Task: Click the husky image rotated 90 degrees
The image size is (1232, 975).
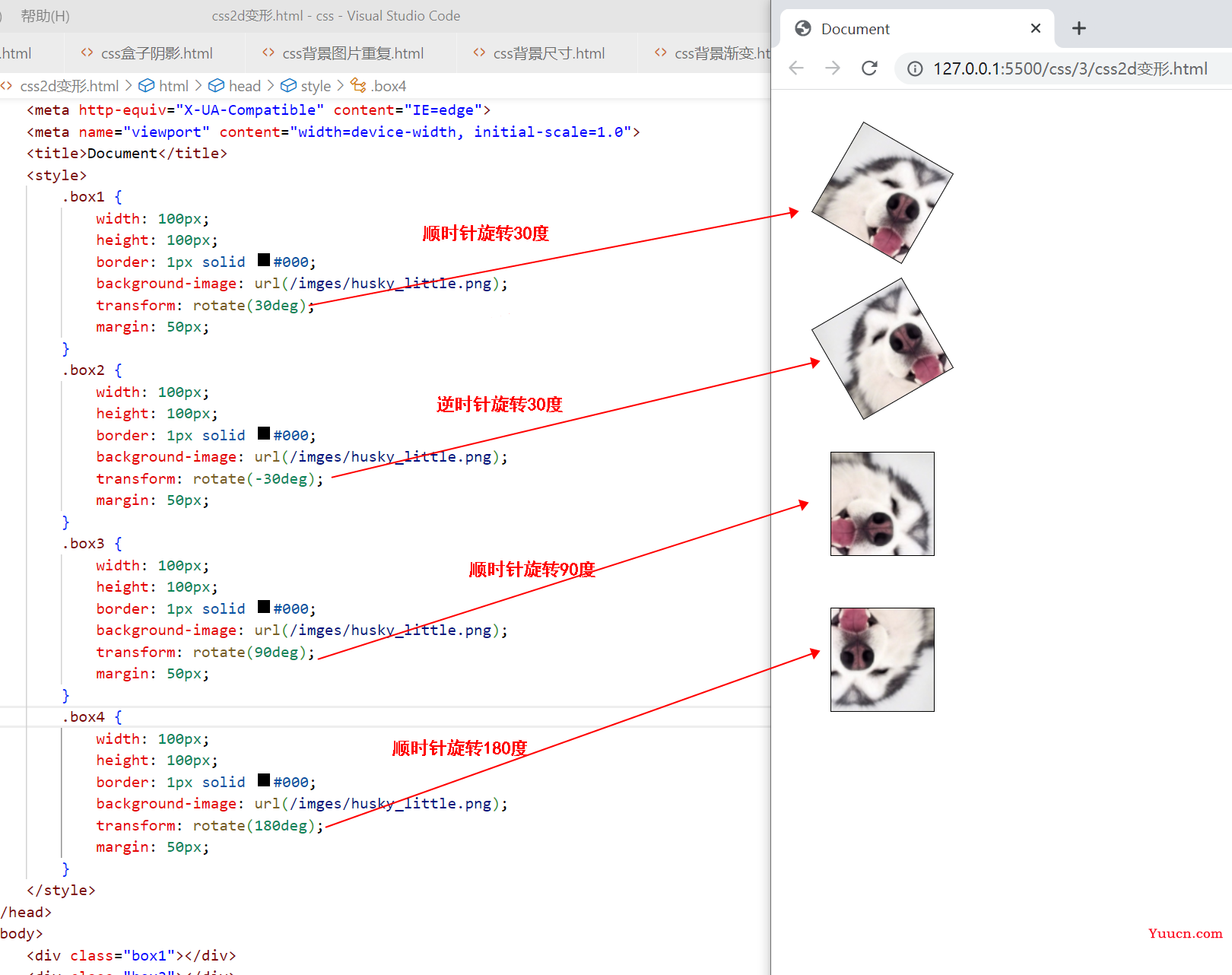Action: pyautogui.click(x=882, y=503)
